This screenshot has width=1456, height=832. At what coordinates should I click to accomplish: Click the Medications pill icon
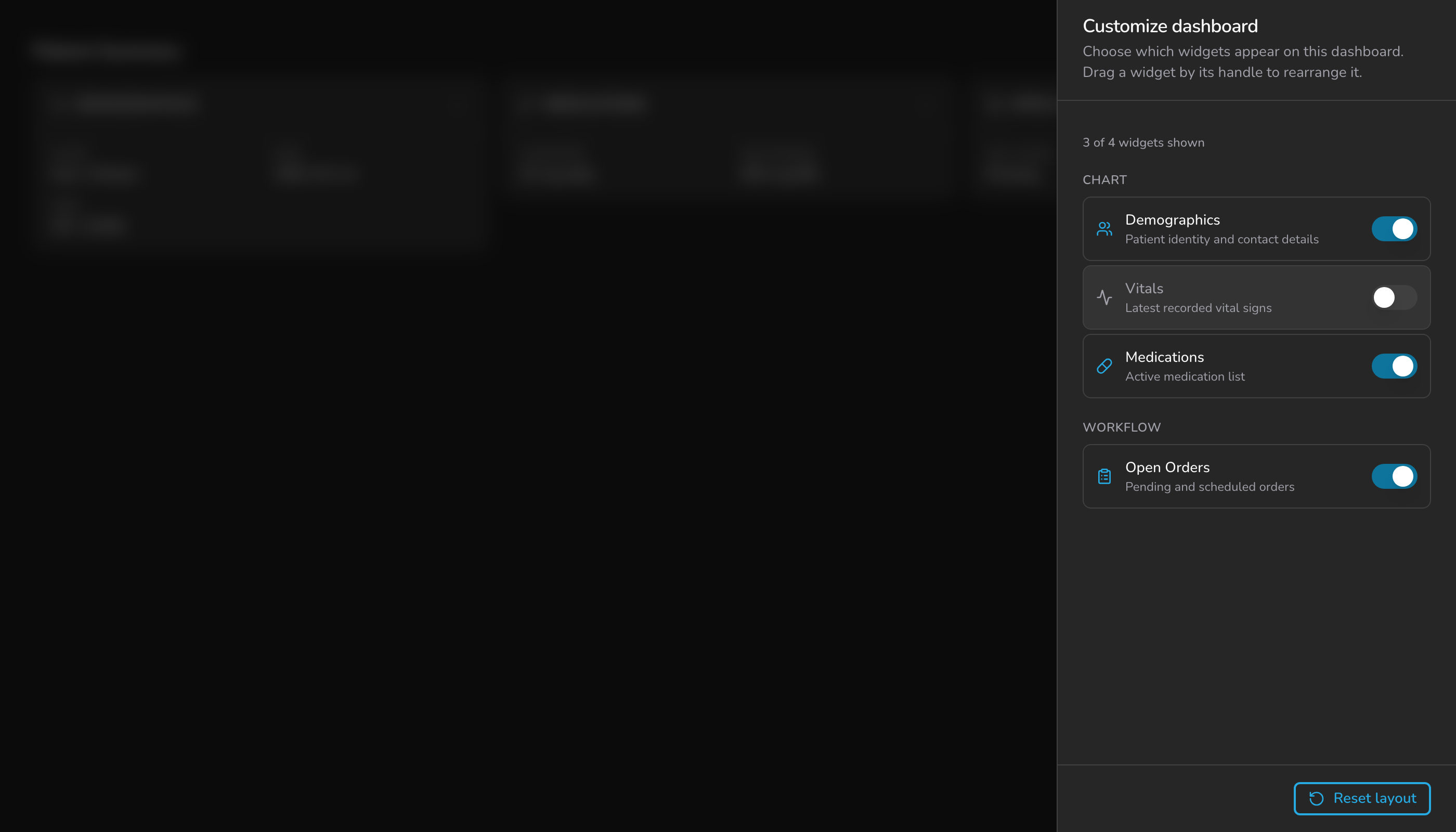click(1104, 366)
